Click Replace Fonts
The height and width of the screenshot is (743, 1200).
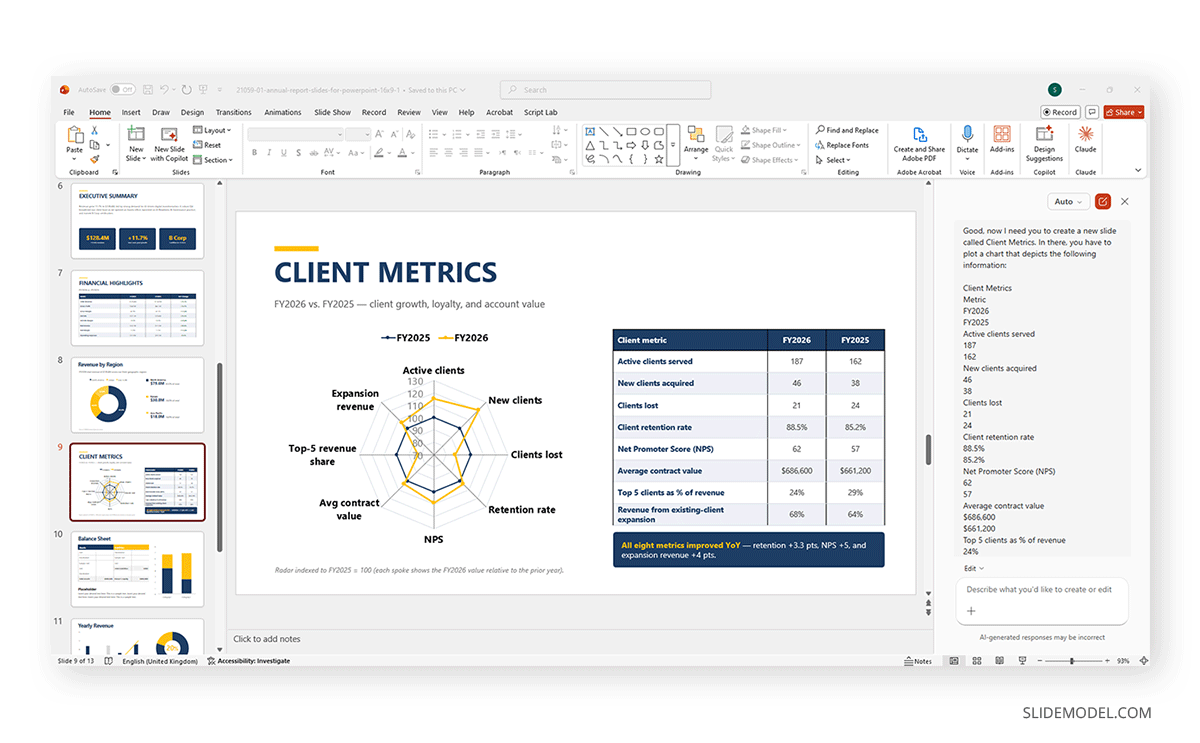(x=841, y=145)
